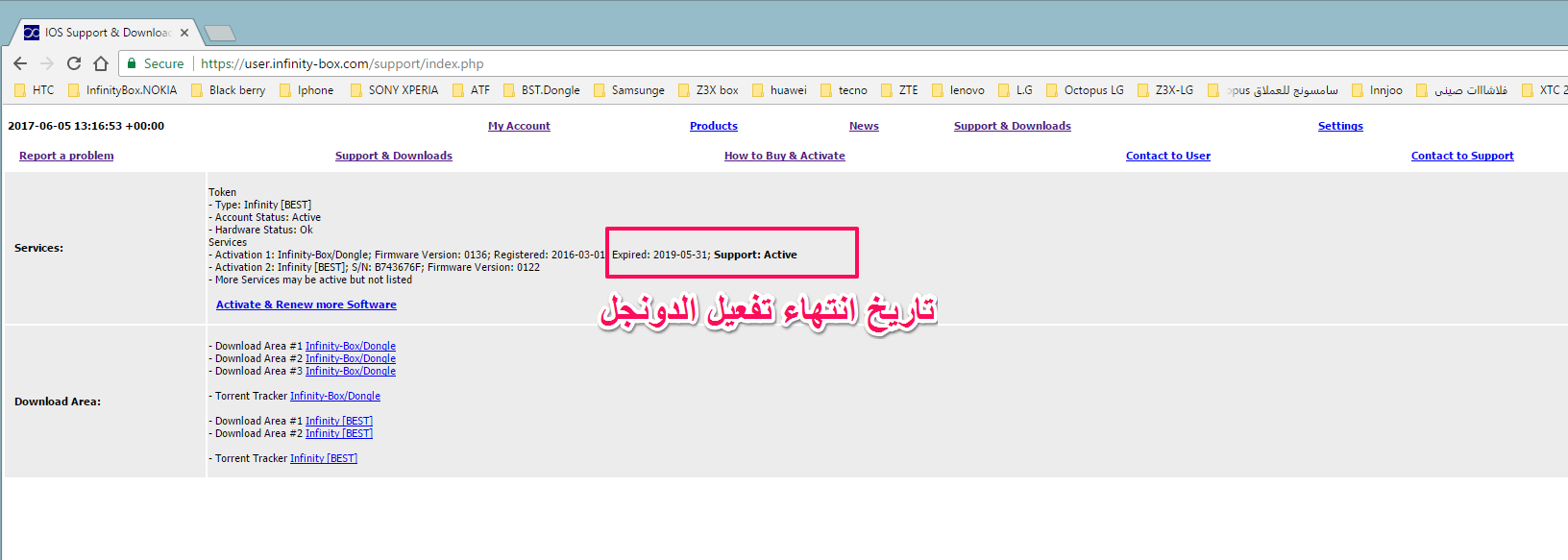The image size is (1568, 560).
Task: Click the Activation 2 serial number line
Action: 375,267
